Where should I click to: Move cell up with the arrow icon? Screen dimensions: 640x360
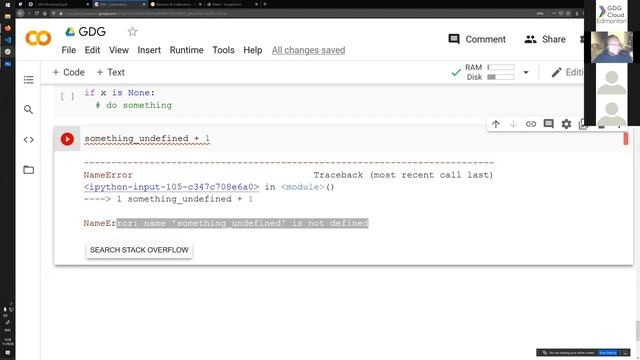pyautogui.click(x=496, y=124)
